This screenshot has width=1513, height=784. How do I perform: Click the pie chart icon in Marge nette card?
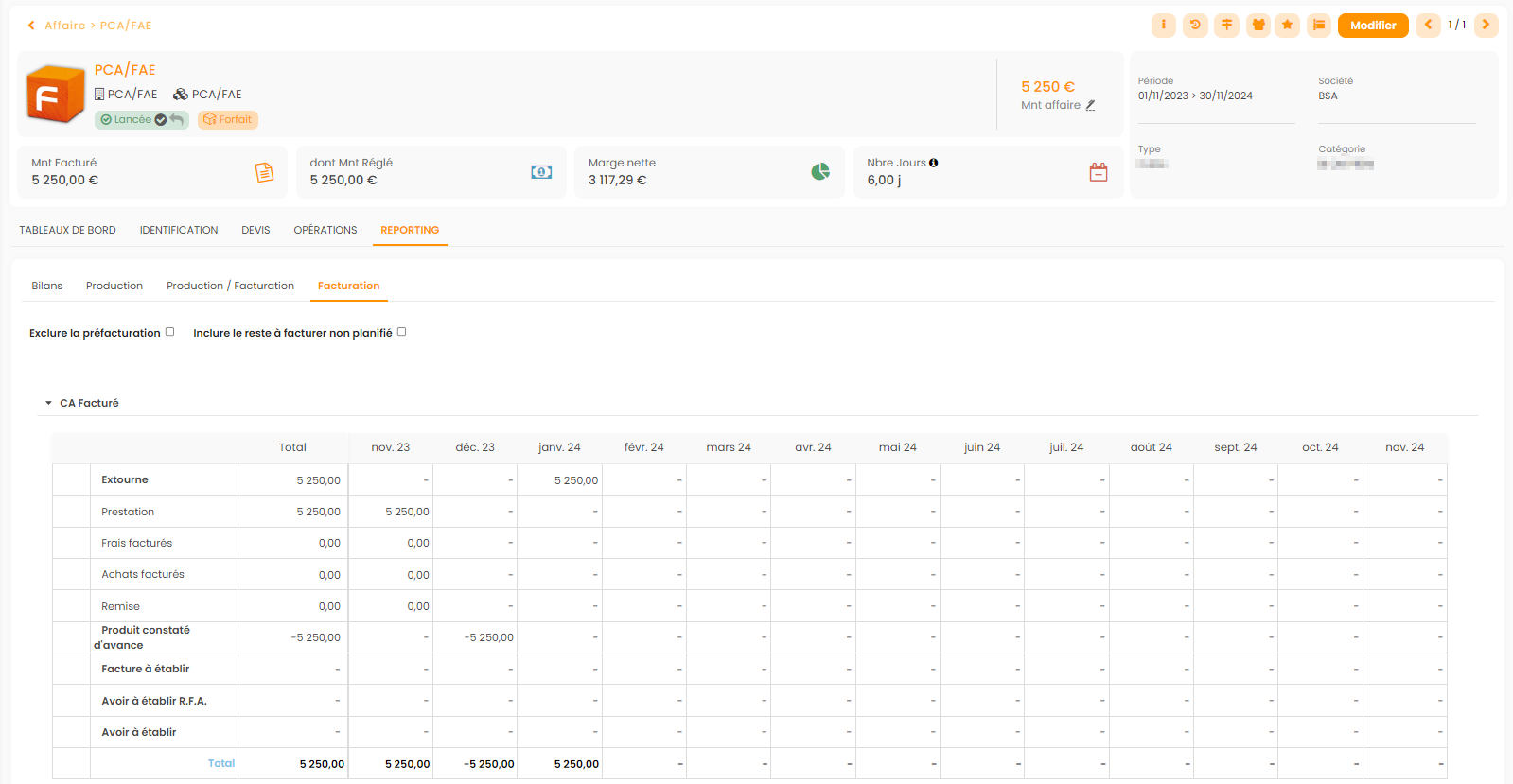tap(820, 171)
